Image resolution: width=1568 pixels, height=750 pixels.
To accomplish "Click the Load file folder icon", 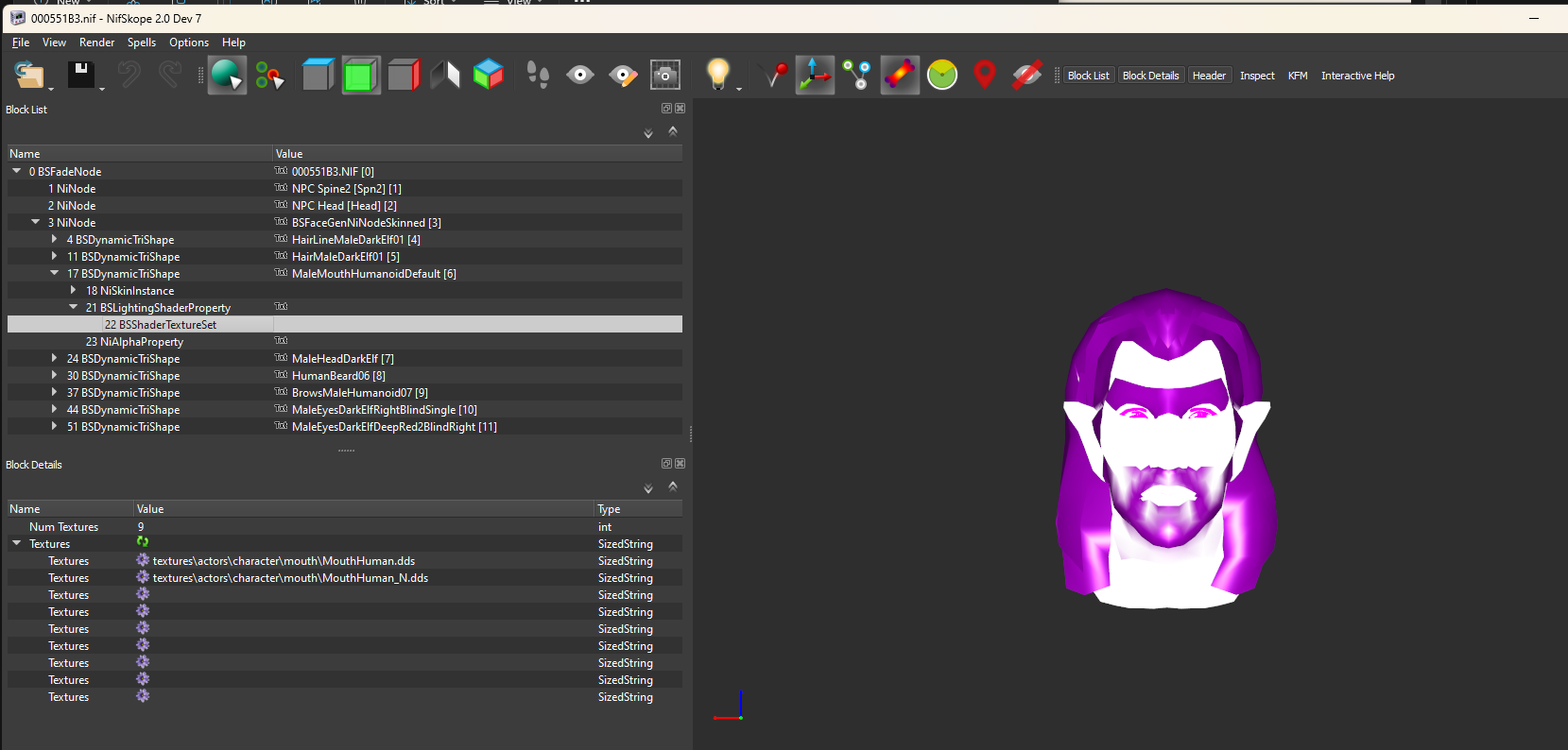I will pyautogui.click(x=29, y=75).
